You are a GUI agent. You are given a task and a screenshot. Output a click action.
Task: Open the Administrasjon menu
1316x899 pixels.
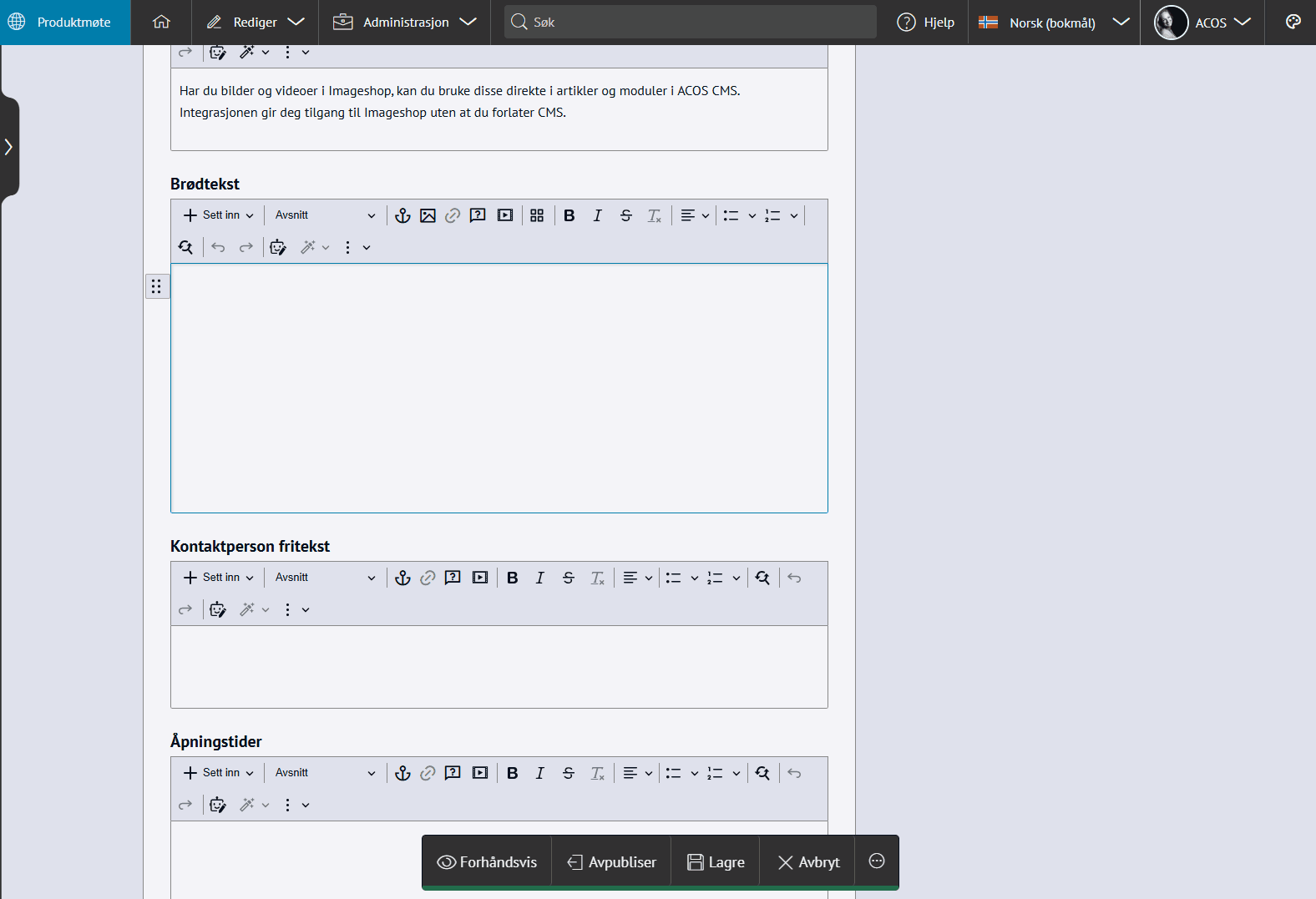click(405, 23)
